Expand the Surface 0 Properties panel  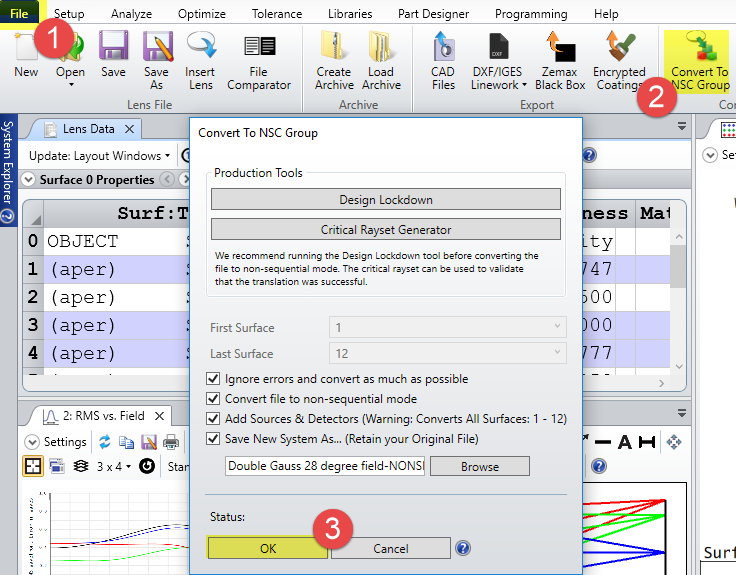(x=28, y=179)
